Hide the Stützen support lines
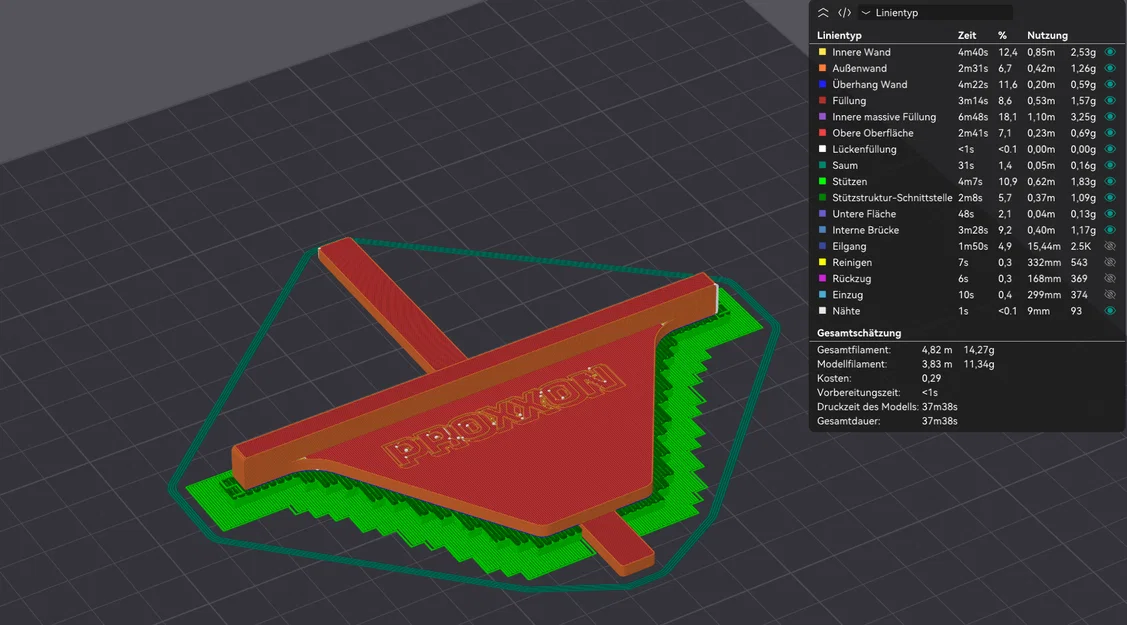The image size is (1127, 625). pyautogui.click(x=1110, y=182)
